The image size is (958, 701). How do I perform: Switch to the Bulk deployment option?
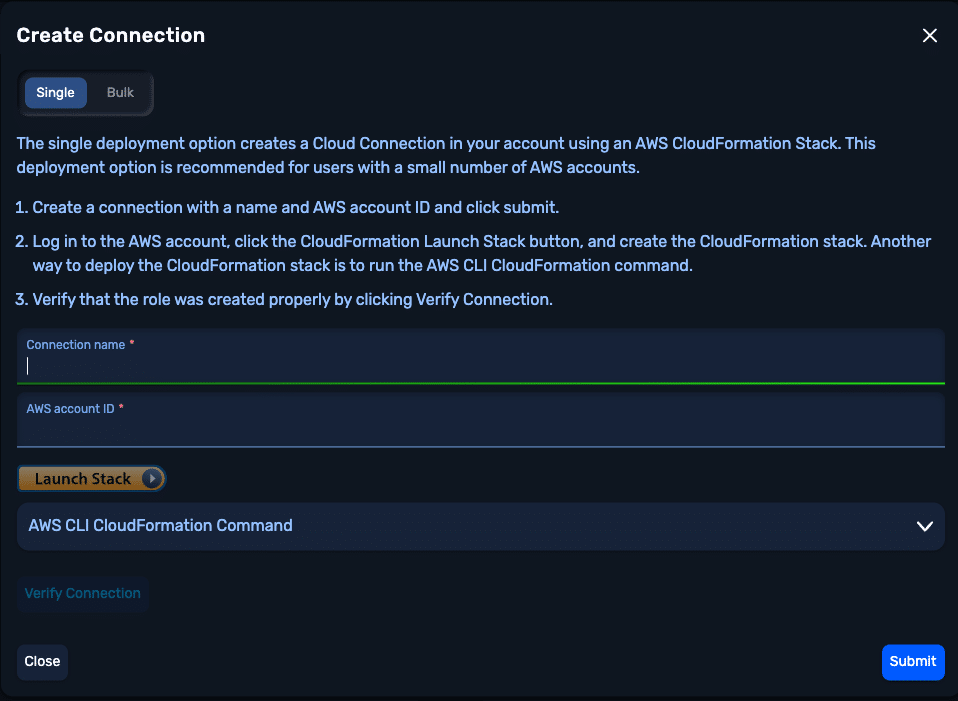point(120,92)
